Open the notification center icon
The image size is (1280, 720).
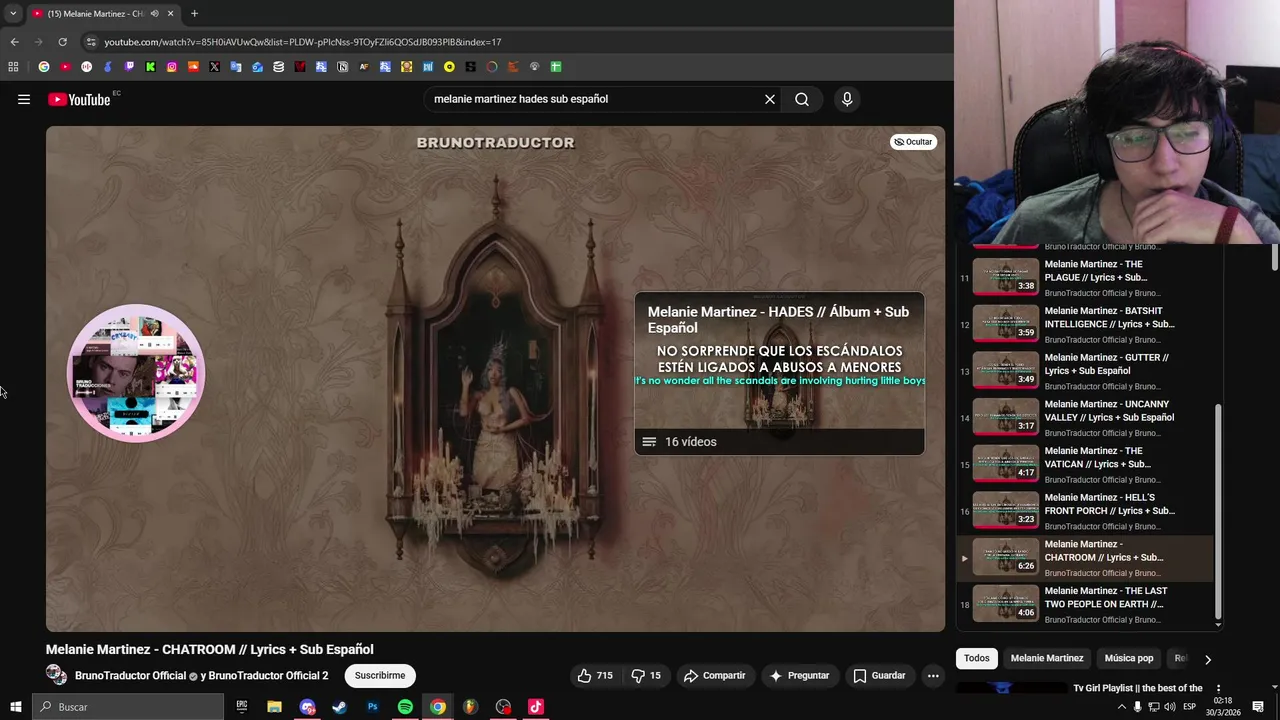coord(1258,707)
